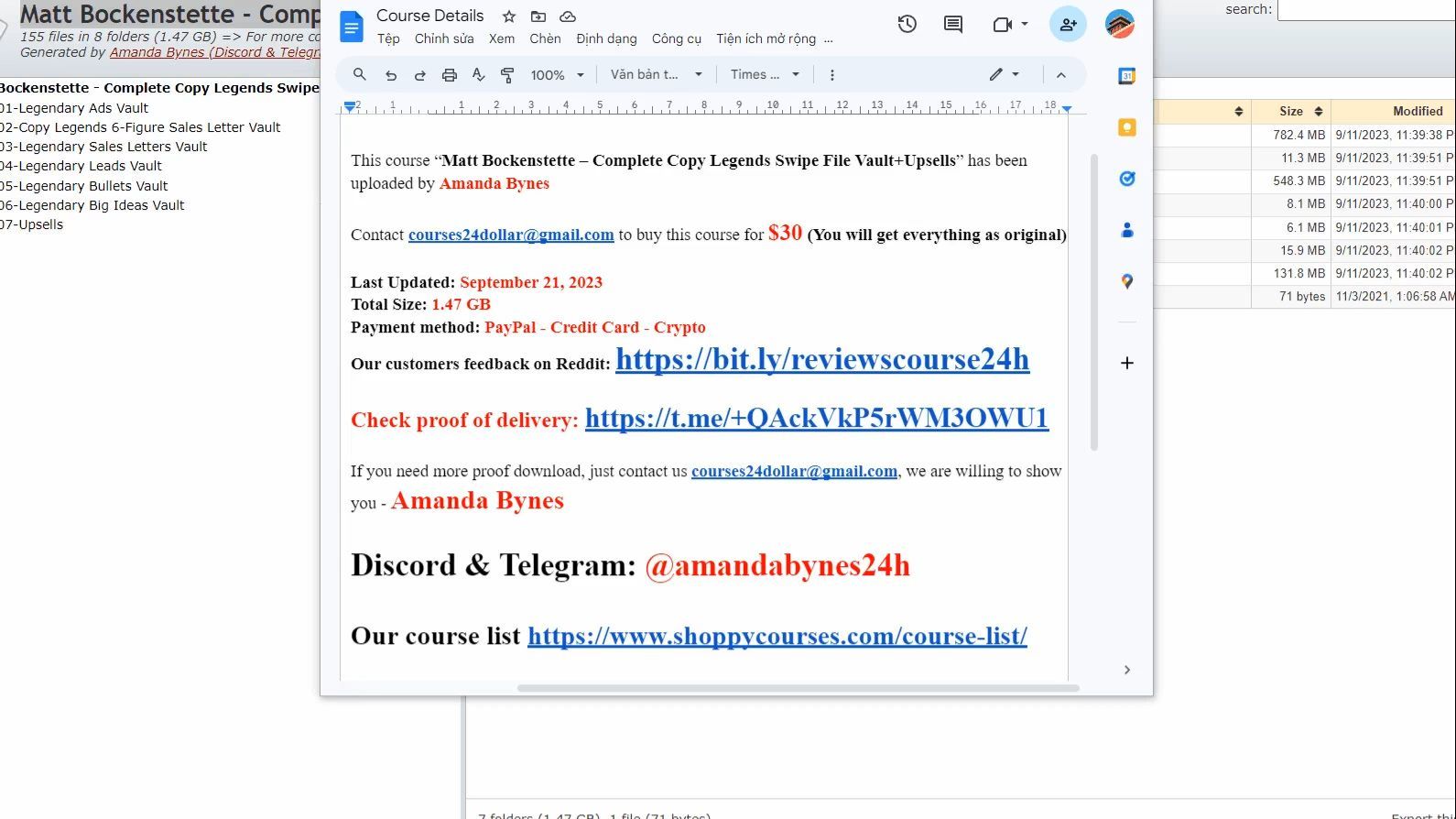Screen dimensions: 1456x819
Task: Open the t.me proof of delivery link
Action: tap(817, 418)
